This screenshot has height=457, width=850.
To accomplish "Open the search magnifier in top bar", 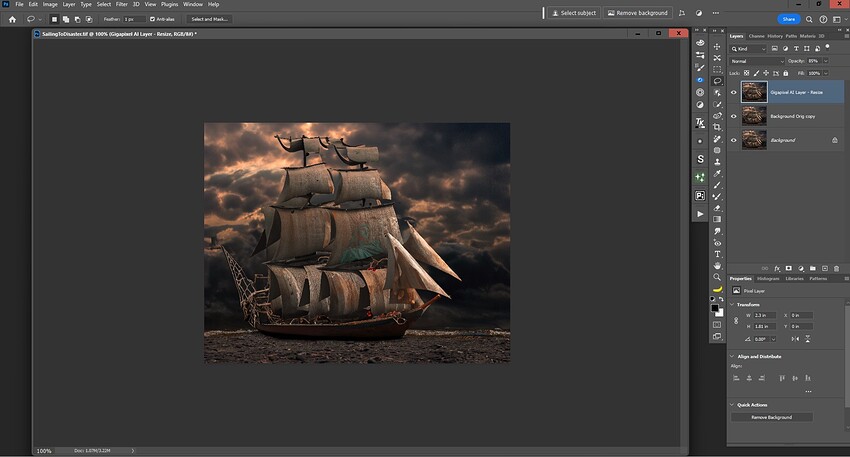I will [809, 19].
